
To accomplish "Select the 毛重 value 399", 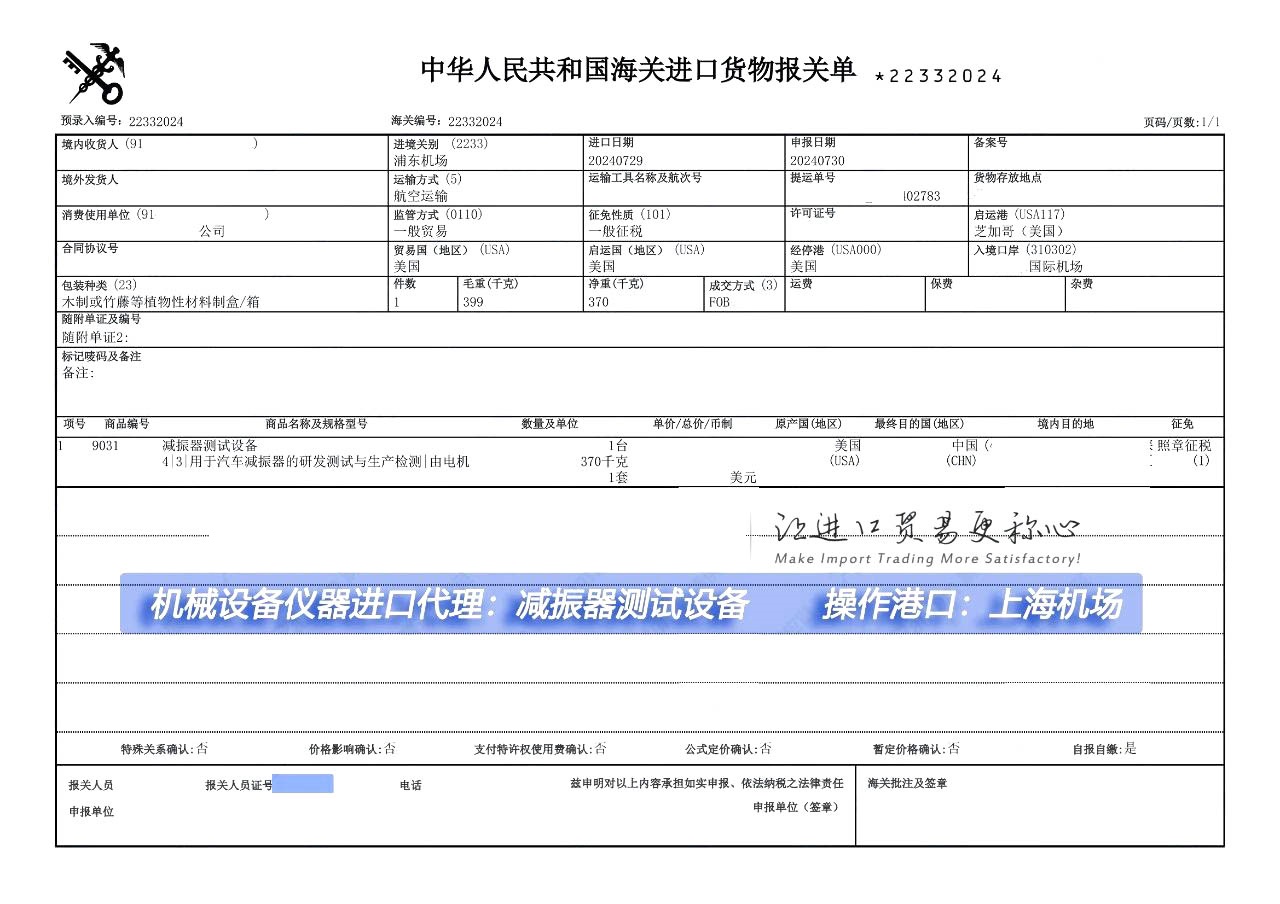I will click(x=473, y=302).
